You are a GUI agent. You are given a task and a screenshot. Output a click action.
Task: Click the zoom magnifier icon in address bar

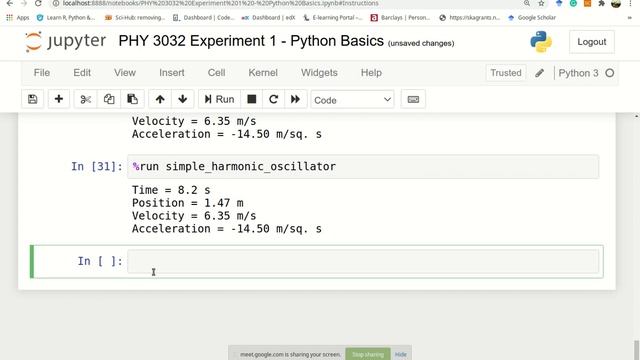[x=527, y=3]
